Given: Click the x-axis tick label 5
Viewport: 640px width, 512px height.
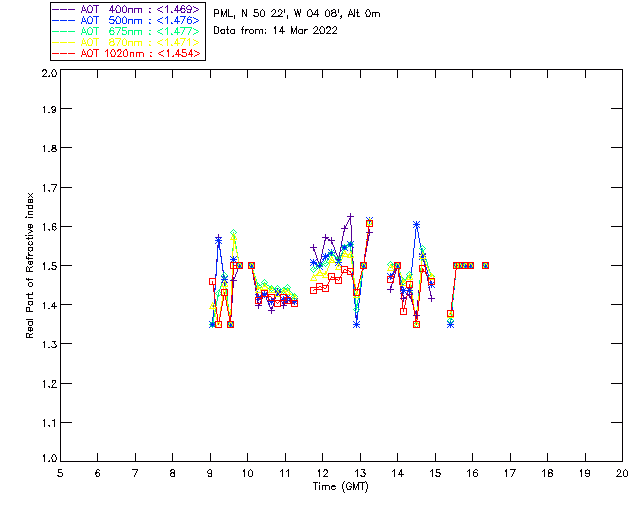Looking at the screenshot, I should click(x=60, y=473).
